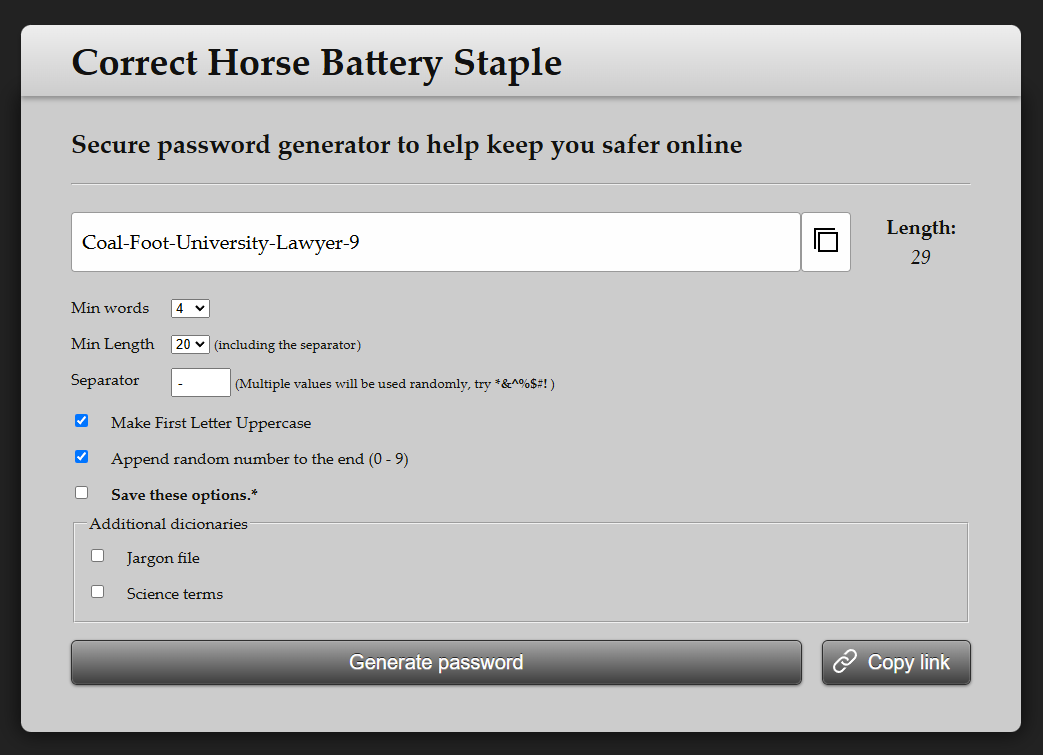Open the Min Length dropdown
Screen dimensions: 1043x755
(x=190, y=345)
